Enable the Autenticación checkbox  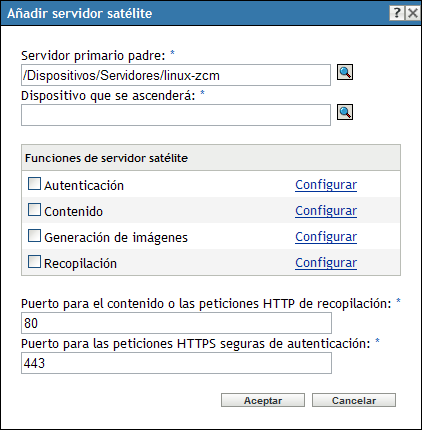[x=34, y=184]
